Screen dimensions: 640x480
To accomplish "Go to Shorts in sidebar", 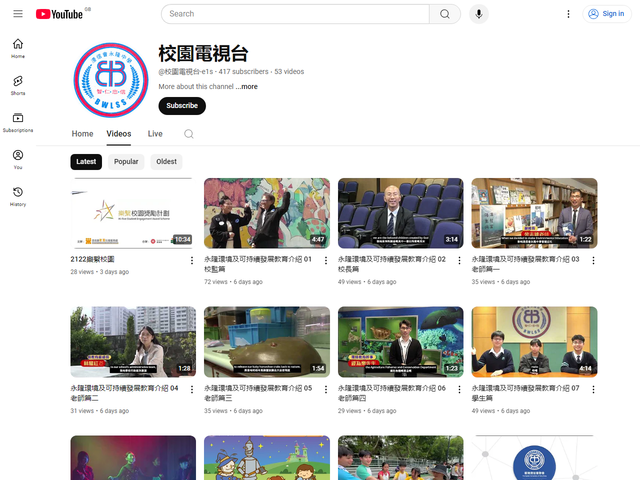I will 18,85.
